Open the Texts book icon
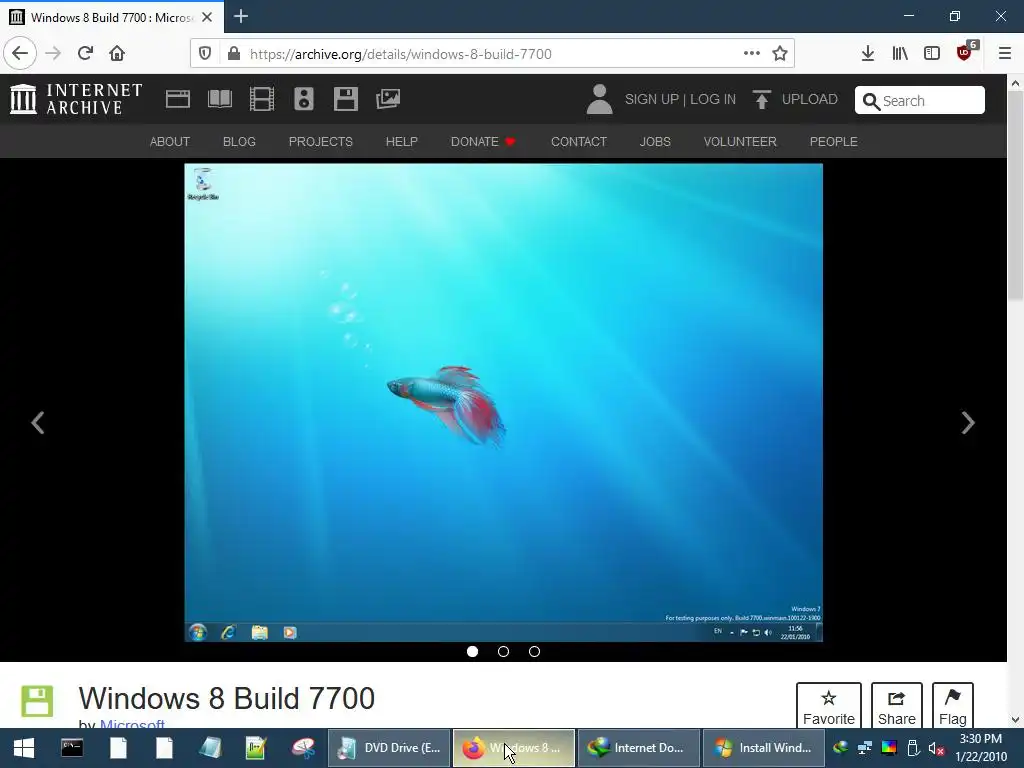This screenshot has width=1024, height=768. point(219,99)
